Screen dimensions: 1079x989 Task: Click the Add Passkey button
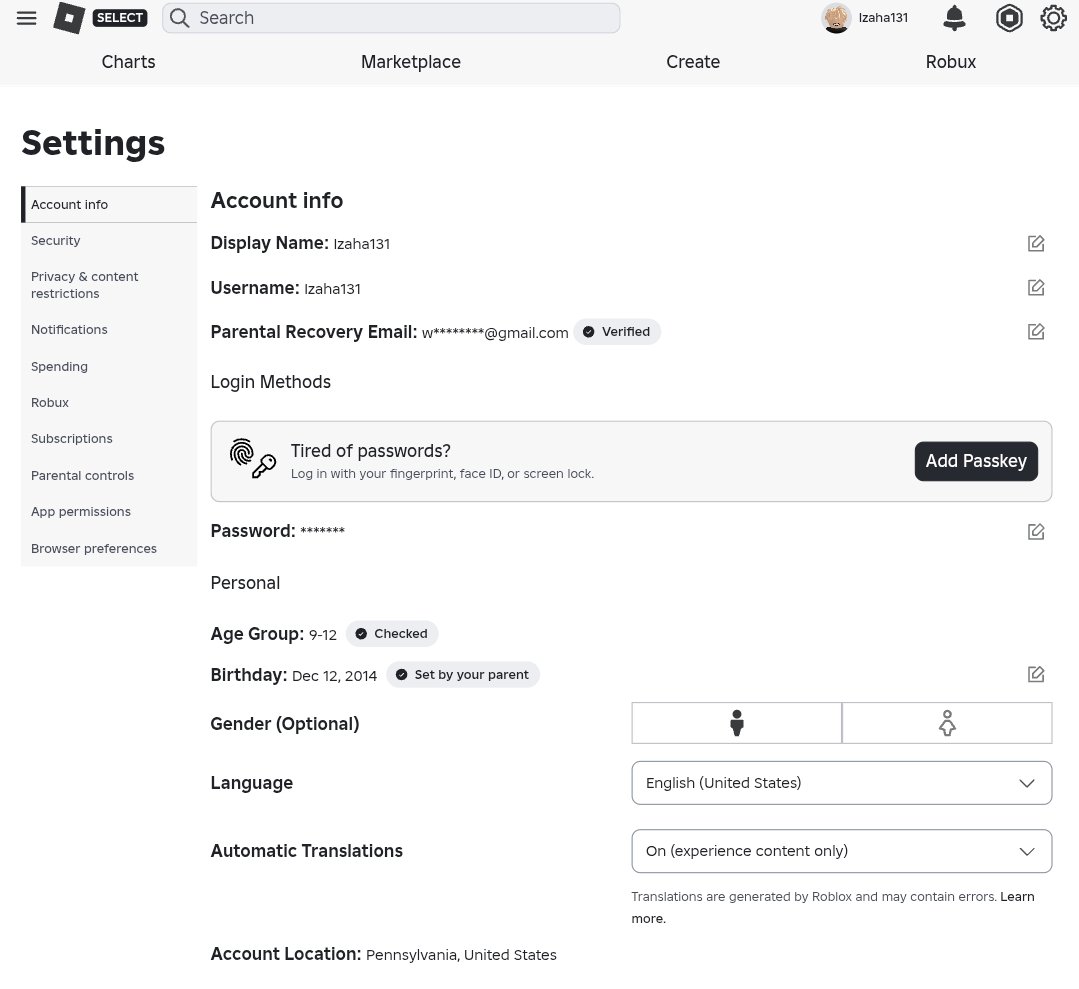click(x=976, y=461)
